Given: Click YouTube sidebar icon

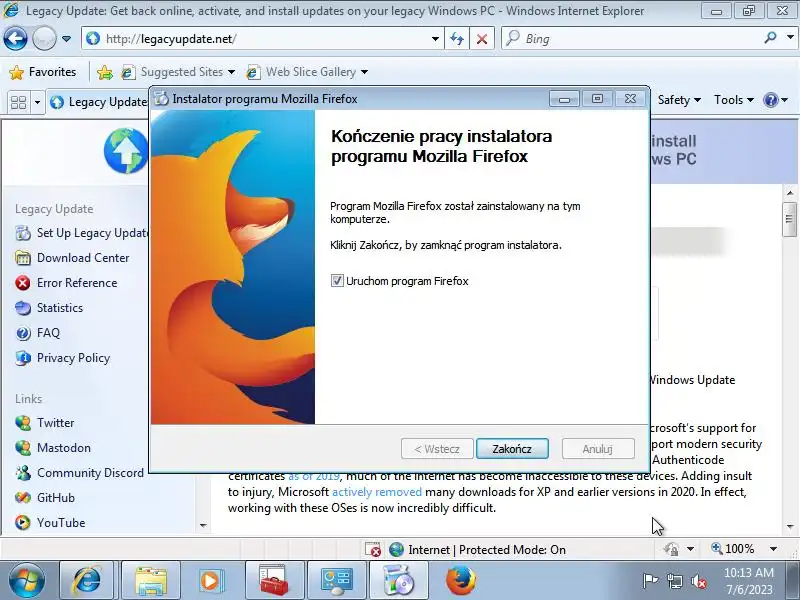Looking at the screenshot, I should point(22,522).
